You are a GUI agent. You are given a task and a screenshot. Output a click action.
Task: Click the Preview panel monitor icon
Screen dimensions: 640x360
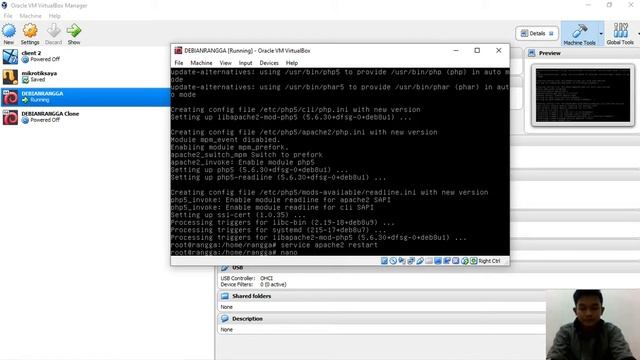pos(531,53)
